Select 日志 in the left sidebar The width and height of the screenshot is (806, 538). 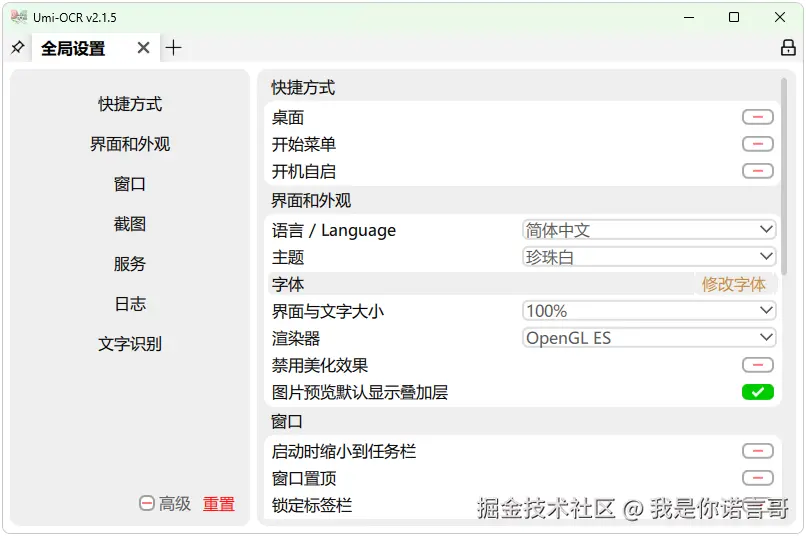tap(130, 304)
